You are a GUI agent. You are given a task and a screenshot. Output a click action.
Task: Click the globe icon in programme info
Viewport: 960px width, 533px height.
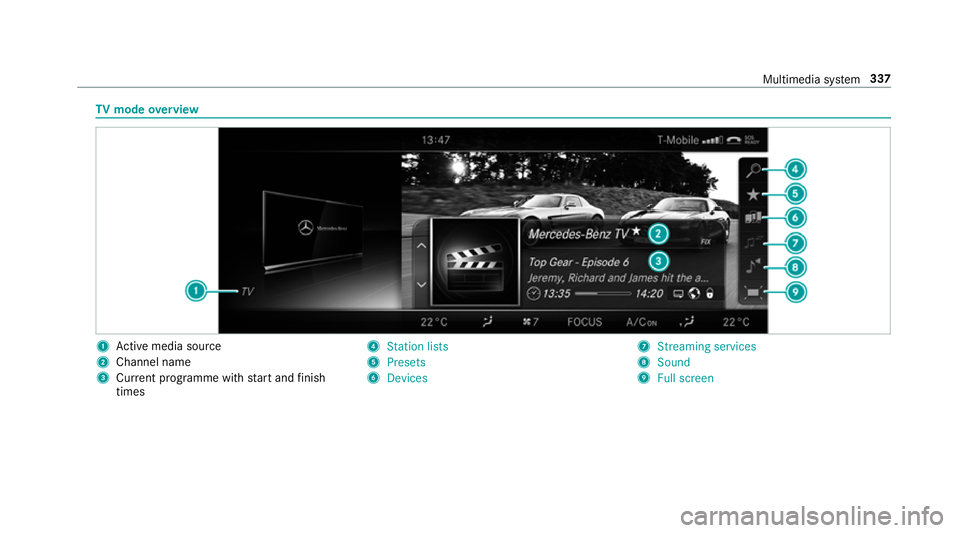tap(694, 294)
